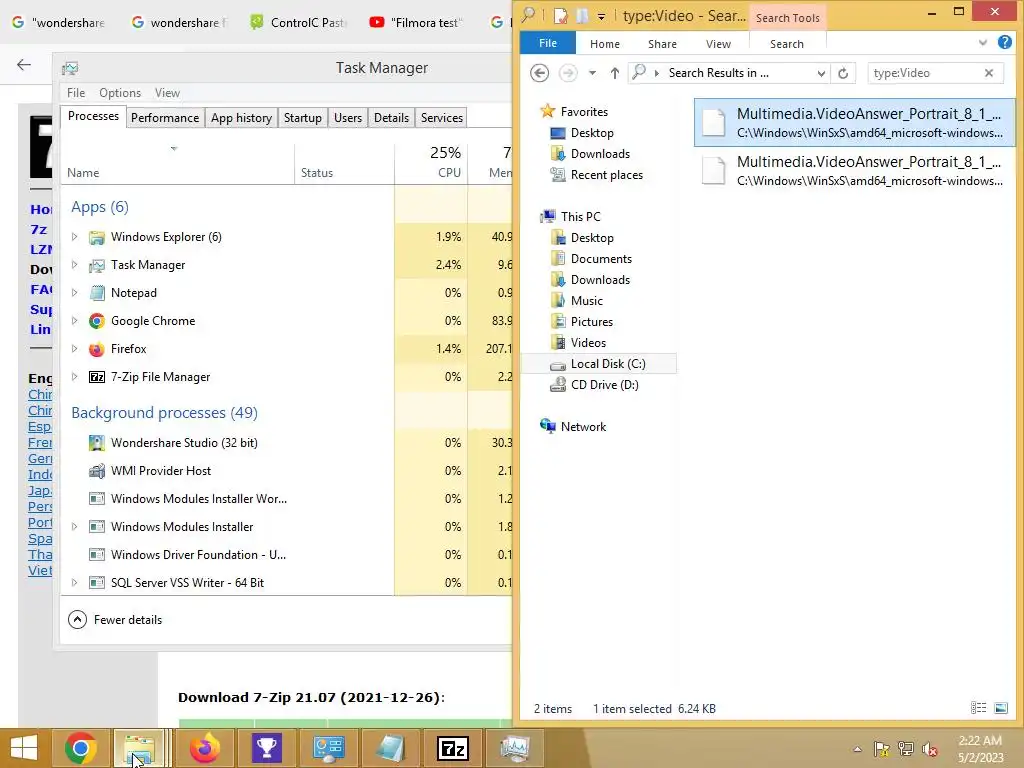The height and width of the screenshot is (768, 1024).
Task: Click Explorer forward navigation arrow
Action: pos(568,73)
